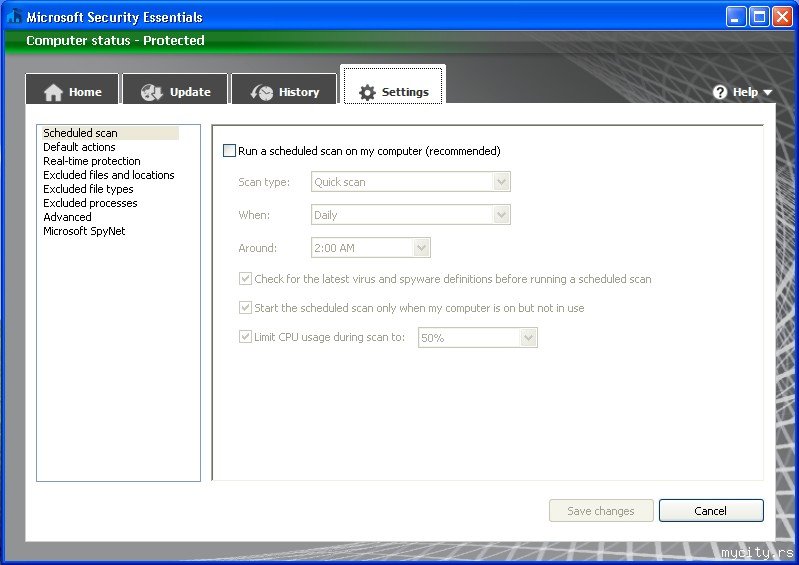This screenshot has width=799, height=565.
Task: Click the Scan type: label
Action: pos(264,182)
